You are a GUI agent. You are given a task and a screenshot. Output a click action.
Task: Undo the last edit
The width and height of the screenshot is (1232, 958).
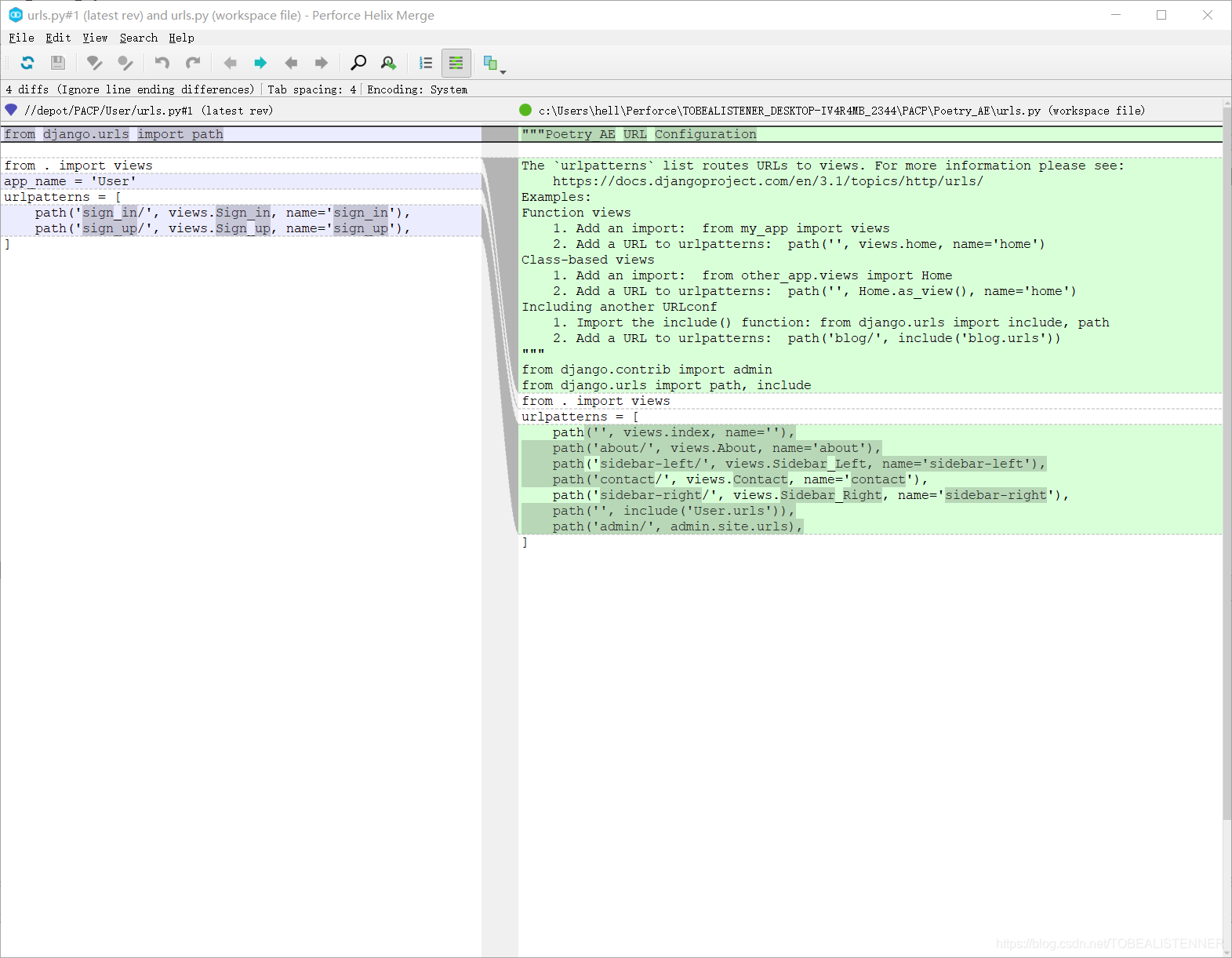162,63
